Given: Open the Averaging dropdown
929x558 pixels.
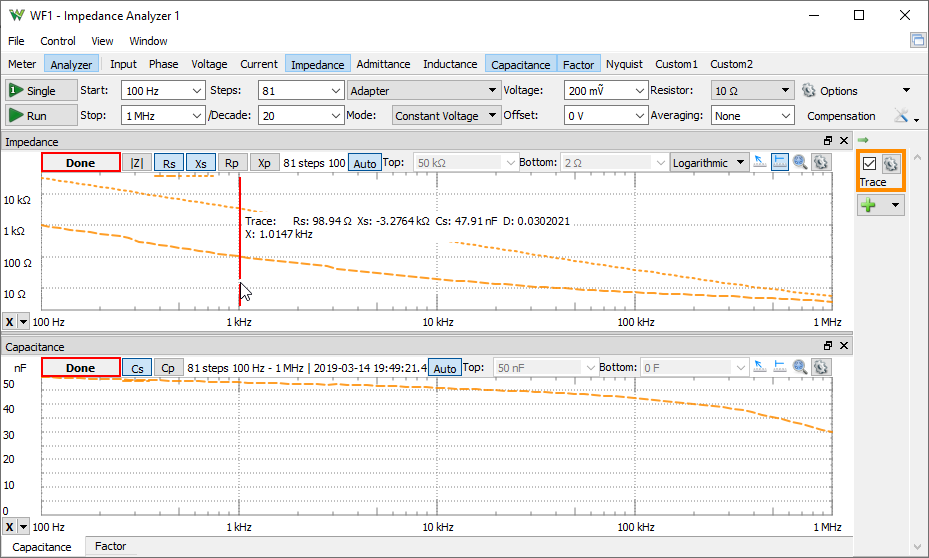Looking at the screenshot, I should 753,116.
